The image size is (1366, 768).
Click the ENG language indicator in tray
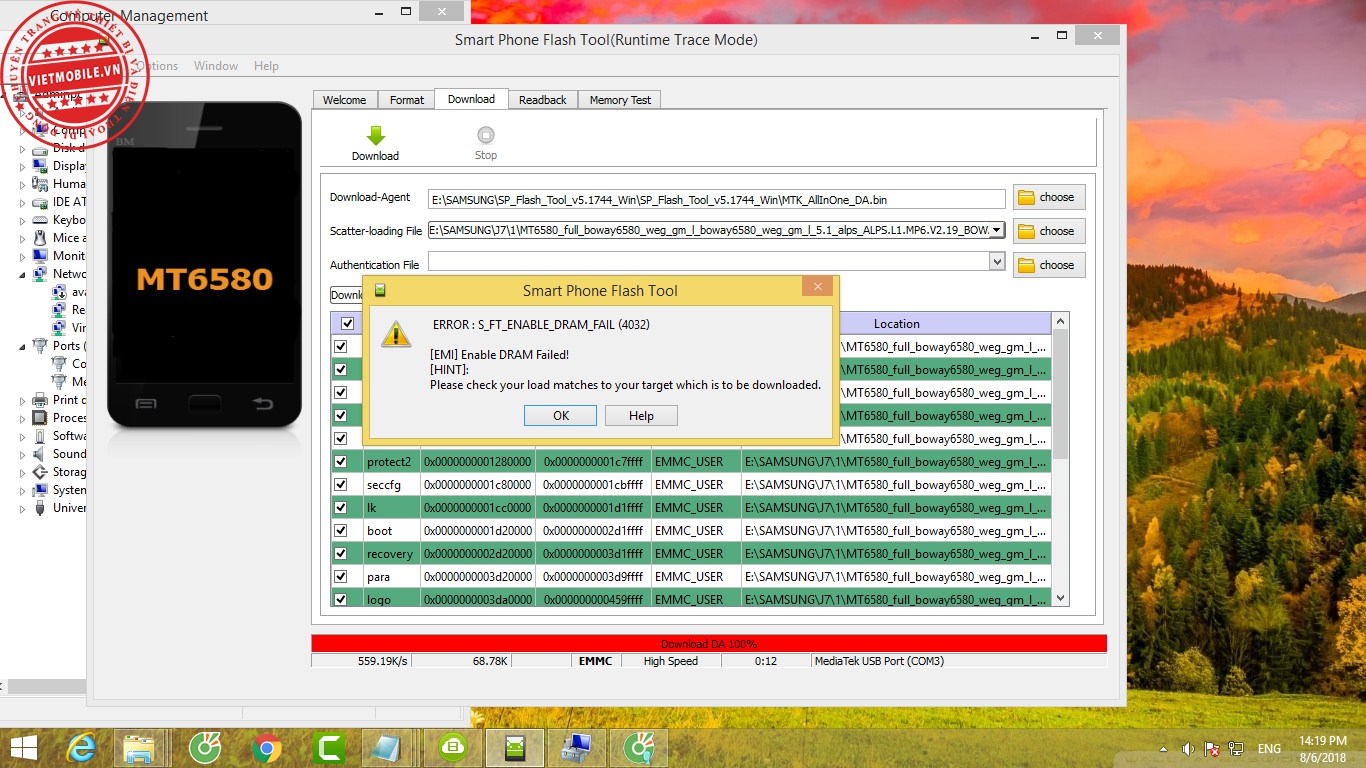(x=1269, y=749)
